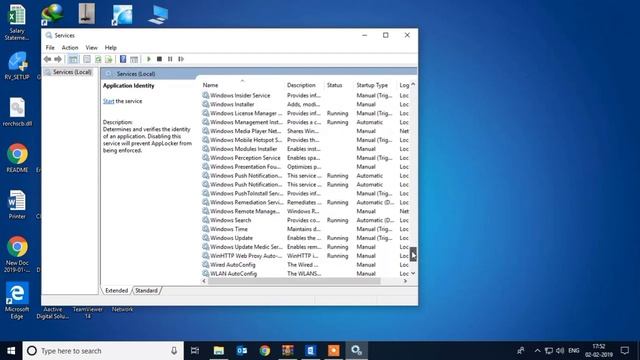Select Services (Local) in the console tree

[x=72, y=72]
